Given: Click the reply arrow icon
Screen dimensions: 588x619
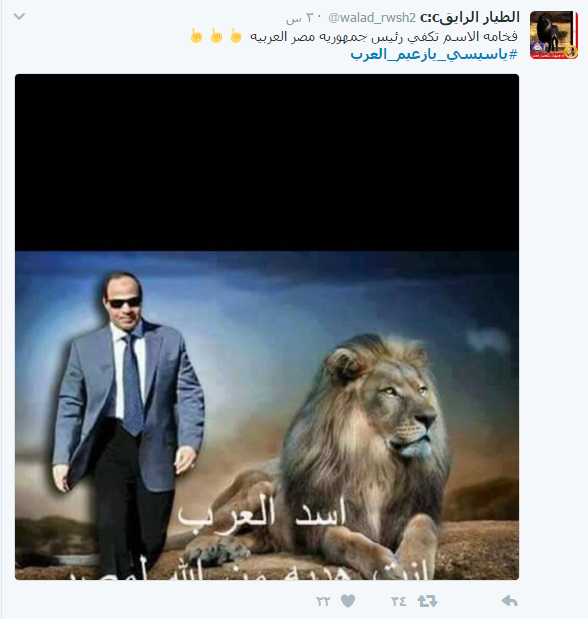Looking at the screenshot, I should [x=509, y=601].
